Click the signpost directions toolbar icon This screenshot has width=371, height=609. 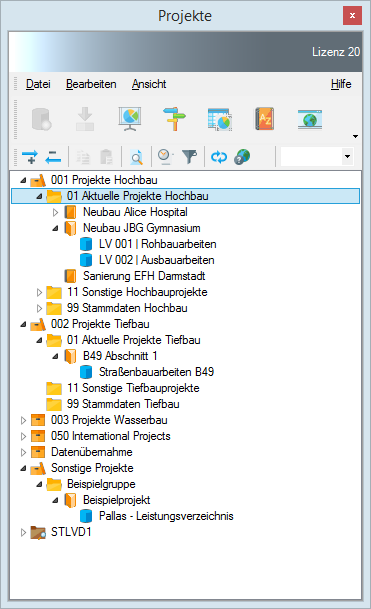point(174,119)
